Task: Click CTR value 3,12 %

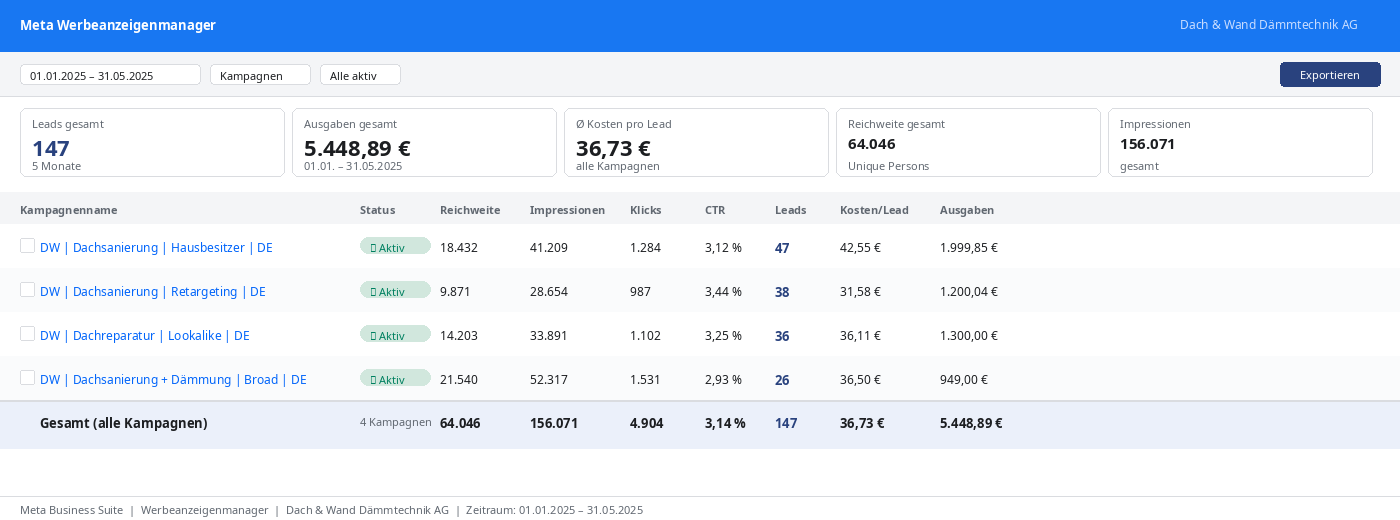Action: click(x=723, y=248)
